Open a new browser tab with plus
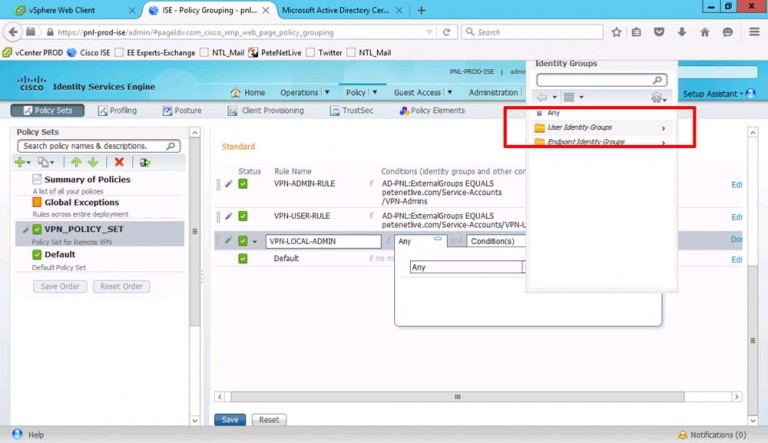Screen dimensions: 768x443 (421, 10)
